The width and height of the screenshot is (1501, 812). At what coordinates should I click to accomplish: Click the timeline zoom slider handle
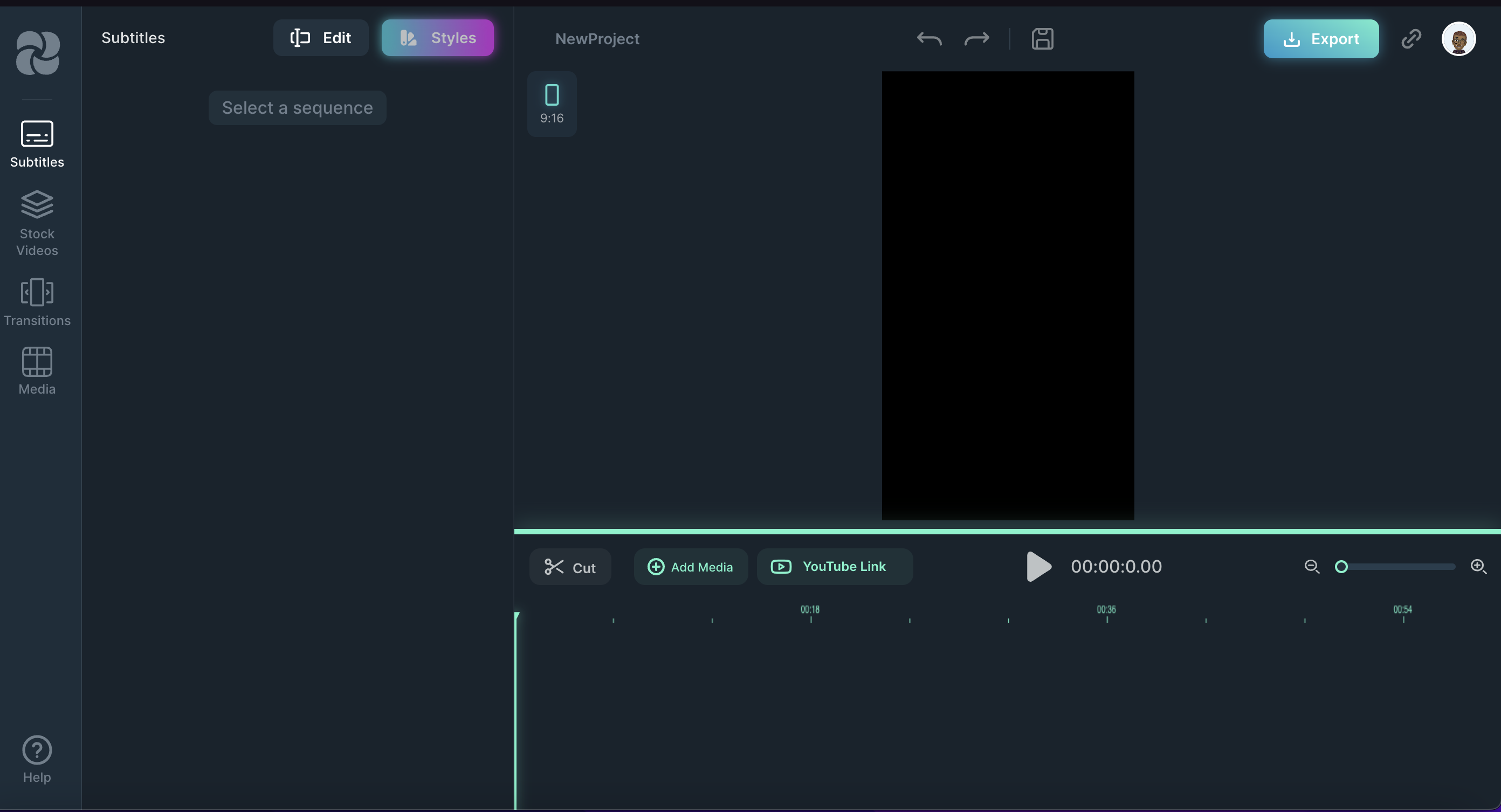click(x=1341, y=567)
